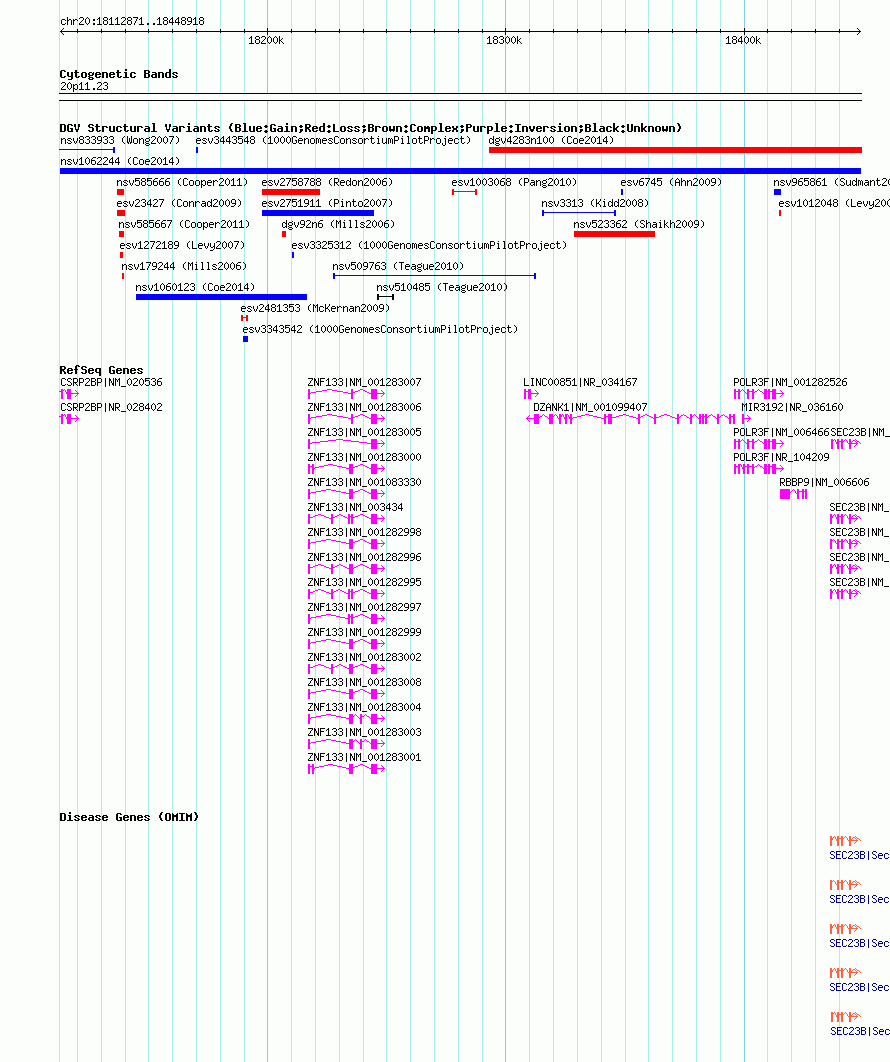Click the CSRP2BP|NM_020536 gene label
This screenshot has height=1062, width=890.
pos(111,382)
